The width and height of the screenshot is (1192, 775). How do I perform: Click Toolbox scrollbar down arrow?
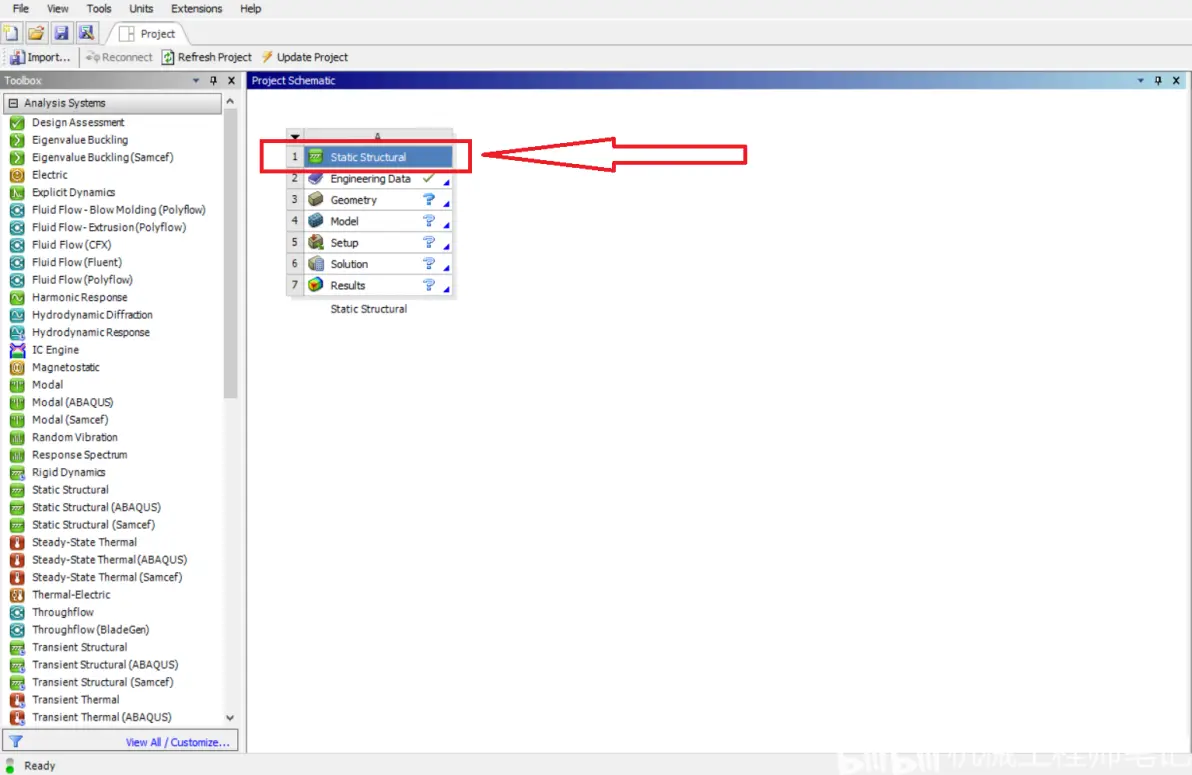coord(230,717)
